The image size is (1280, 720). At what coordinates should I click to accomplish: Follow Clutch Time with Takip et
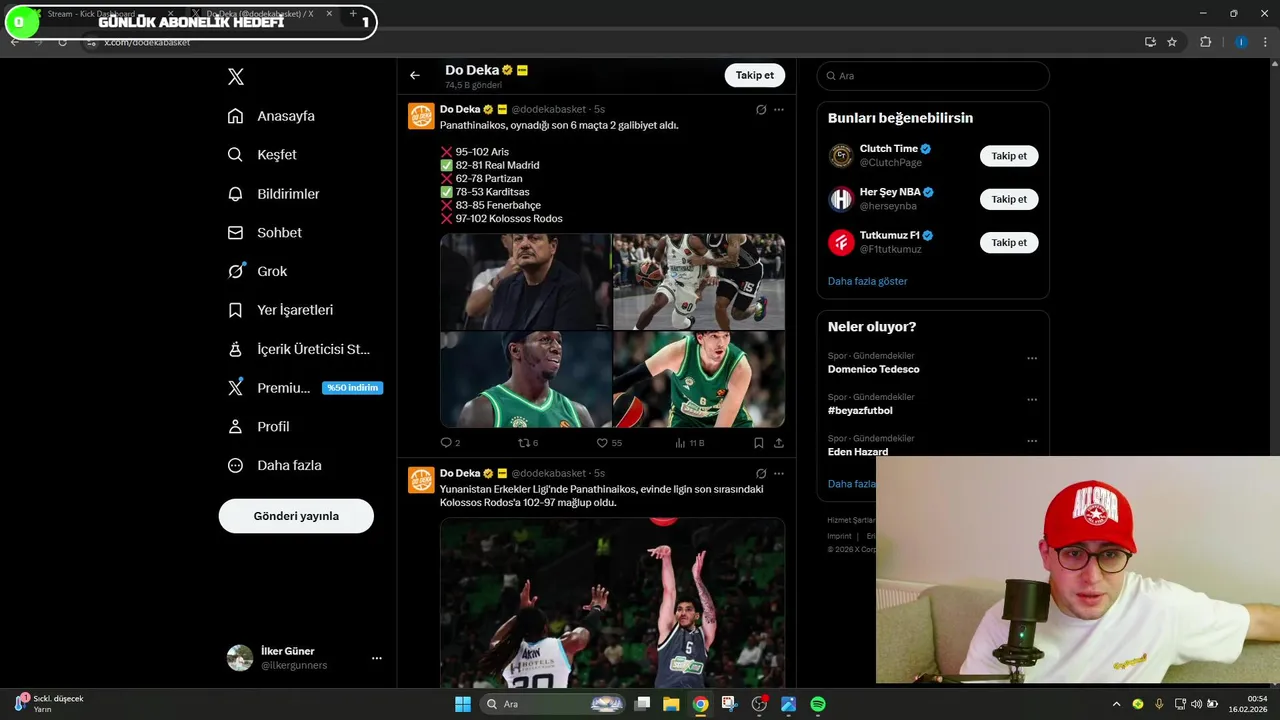click(1009, 156)
